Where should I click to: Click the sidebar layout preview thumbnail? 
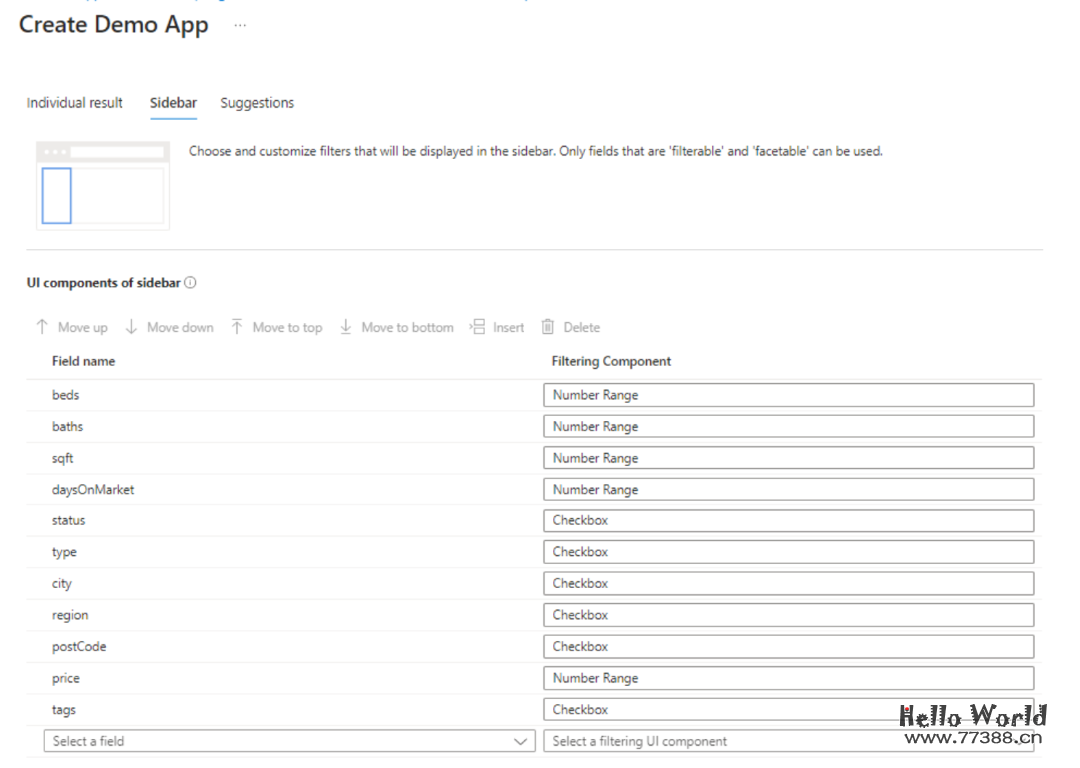(x=102, y=185)
